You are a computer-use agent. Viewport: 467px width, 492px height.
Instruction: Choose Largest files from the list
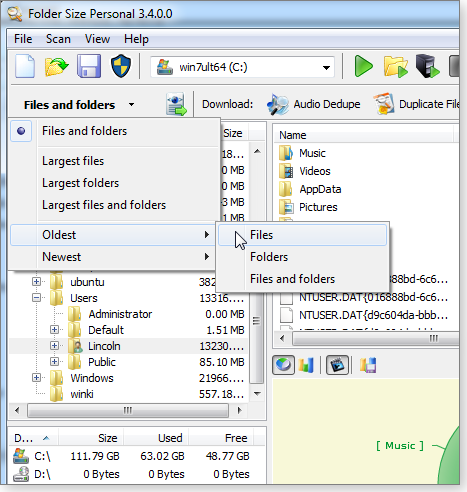click(x=73, y=161)
